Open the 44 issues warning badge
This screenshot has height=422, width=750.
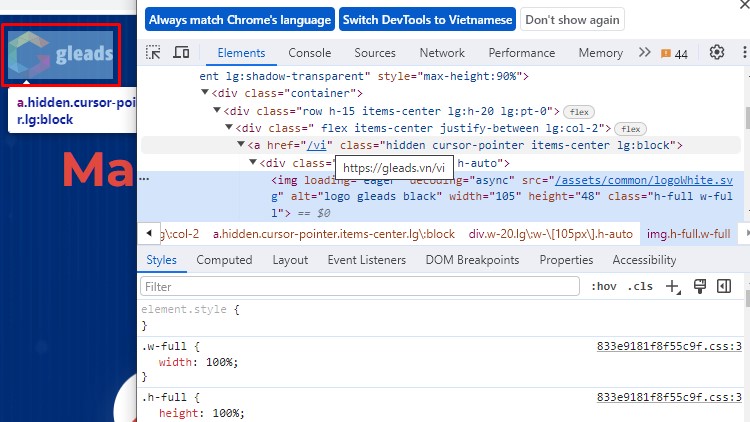click(674, 54)
